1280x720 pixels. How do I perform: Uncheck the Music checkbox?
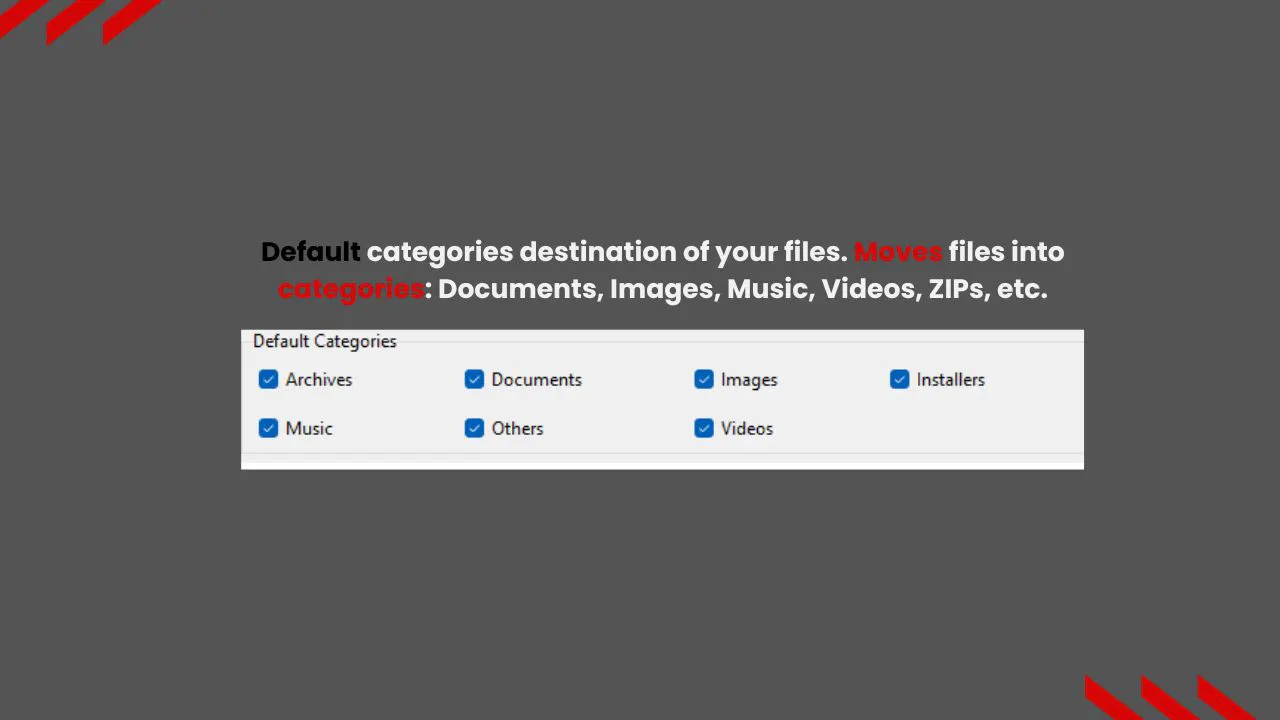click(x=268, y=428)
